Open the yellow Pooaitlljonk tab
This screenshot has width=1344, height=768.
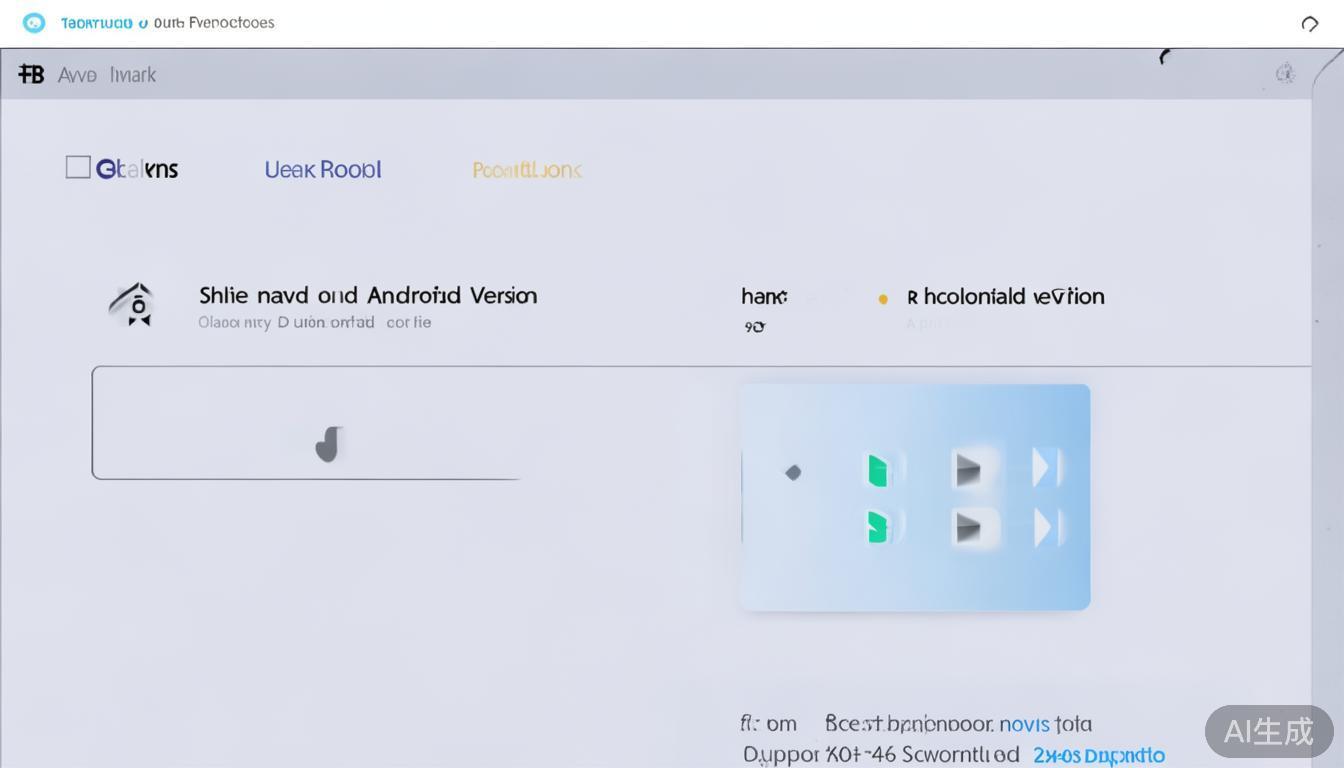coord(527,170)
